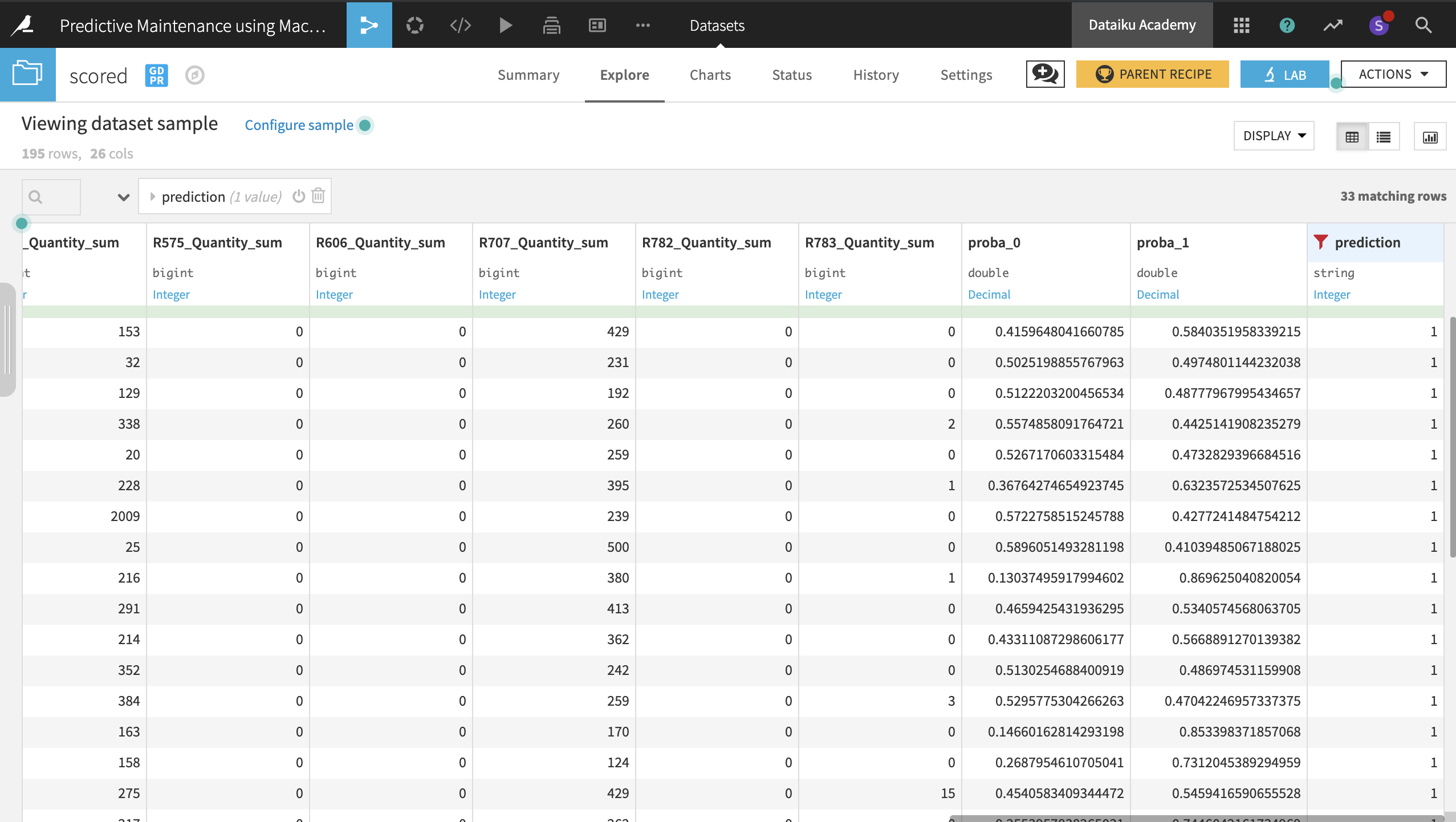The height and width of the screenshot is (822, 1456).
Task: Open prediction Integer meaning dropdown
Action: pos(1332,294)
